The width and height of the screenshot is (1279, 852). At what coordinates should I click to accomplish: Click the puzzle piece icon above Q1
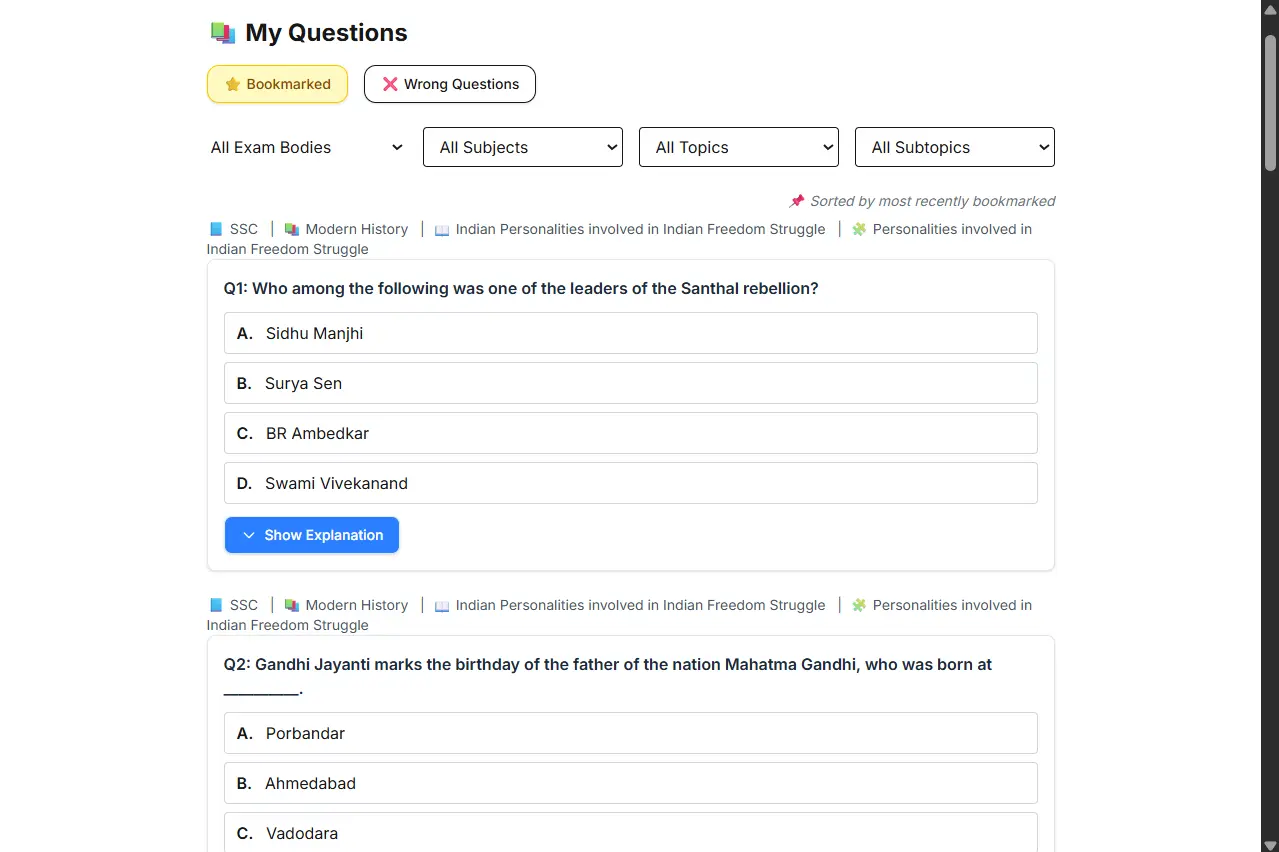point(859,229)
